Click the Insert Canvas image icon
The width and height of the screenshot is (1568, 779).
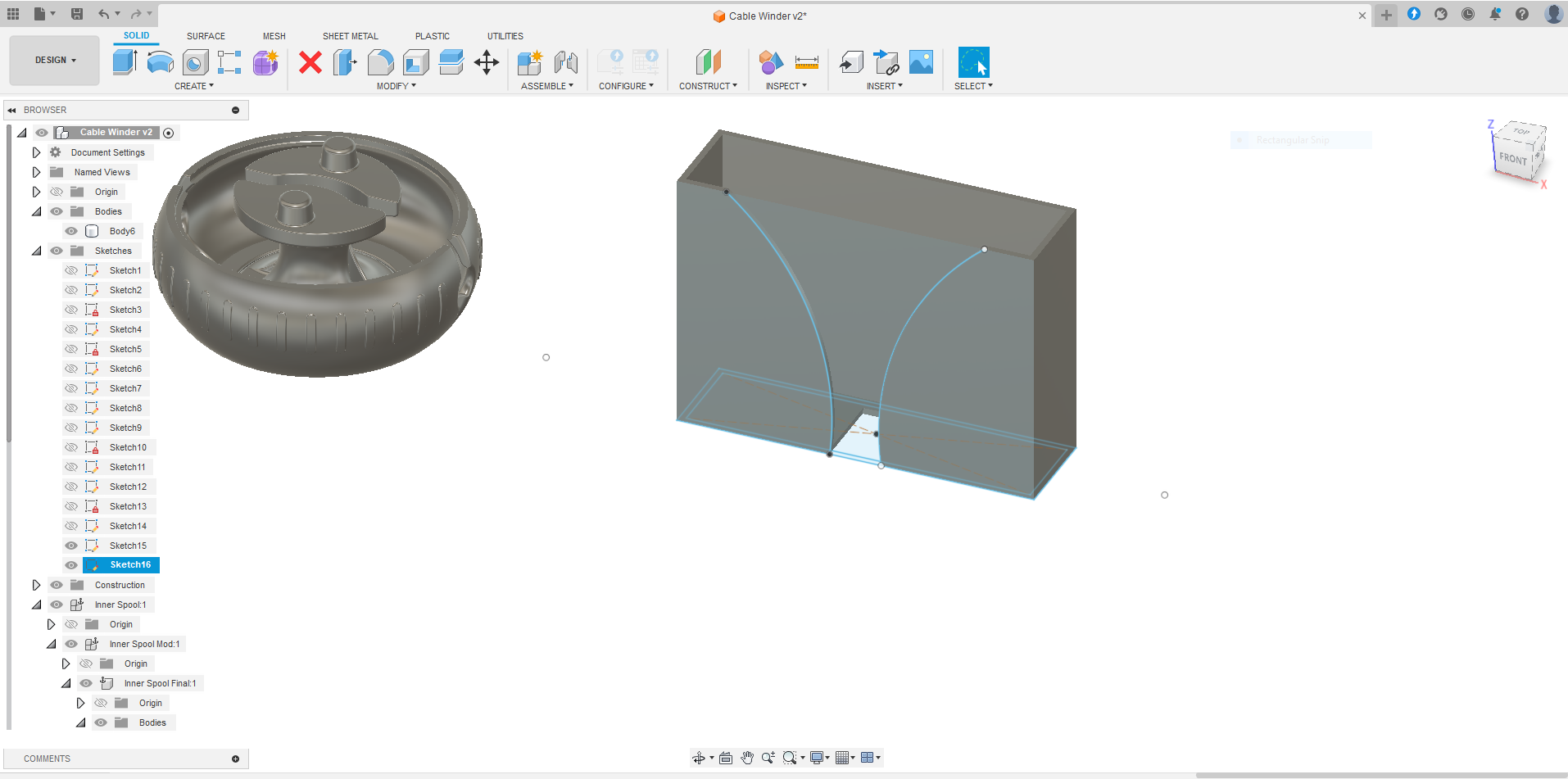[922, 62]
